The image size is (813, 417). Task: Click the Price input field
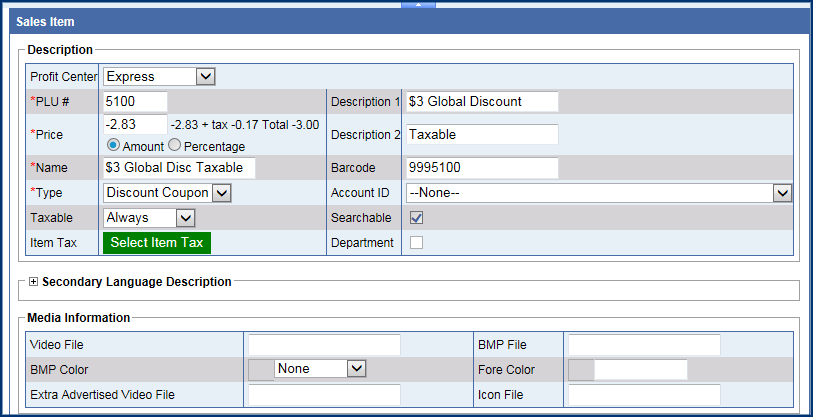point(135,125)
